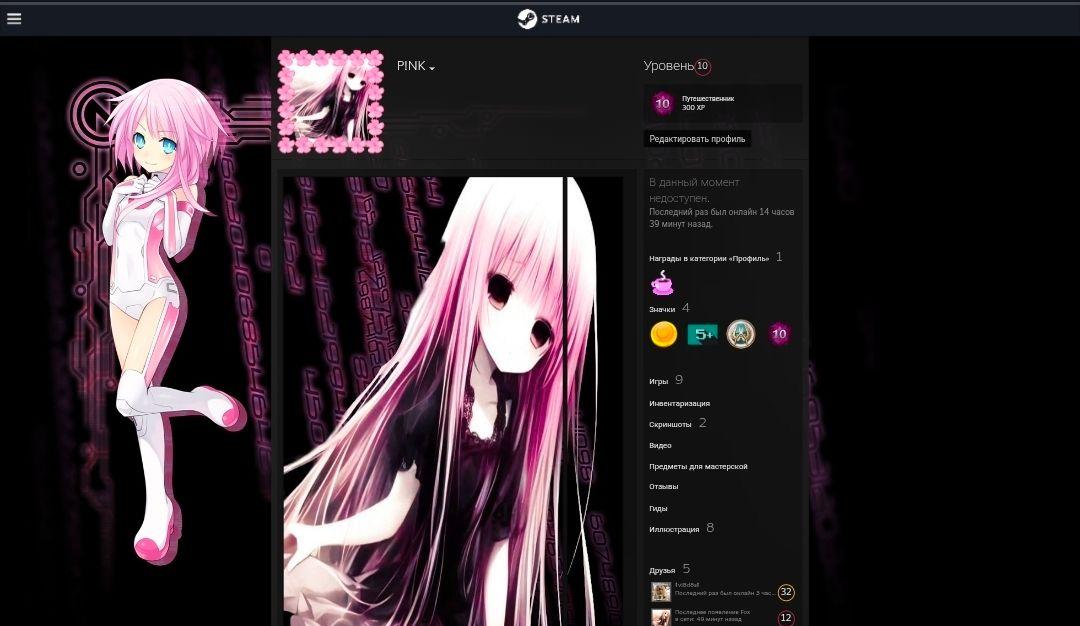Expand the PINK username dropdown

click(x=416, y=66)
